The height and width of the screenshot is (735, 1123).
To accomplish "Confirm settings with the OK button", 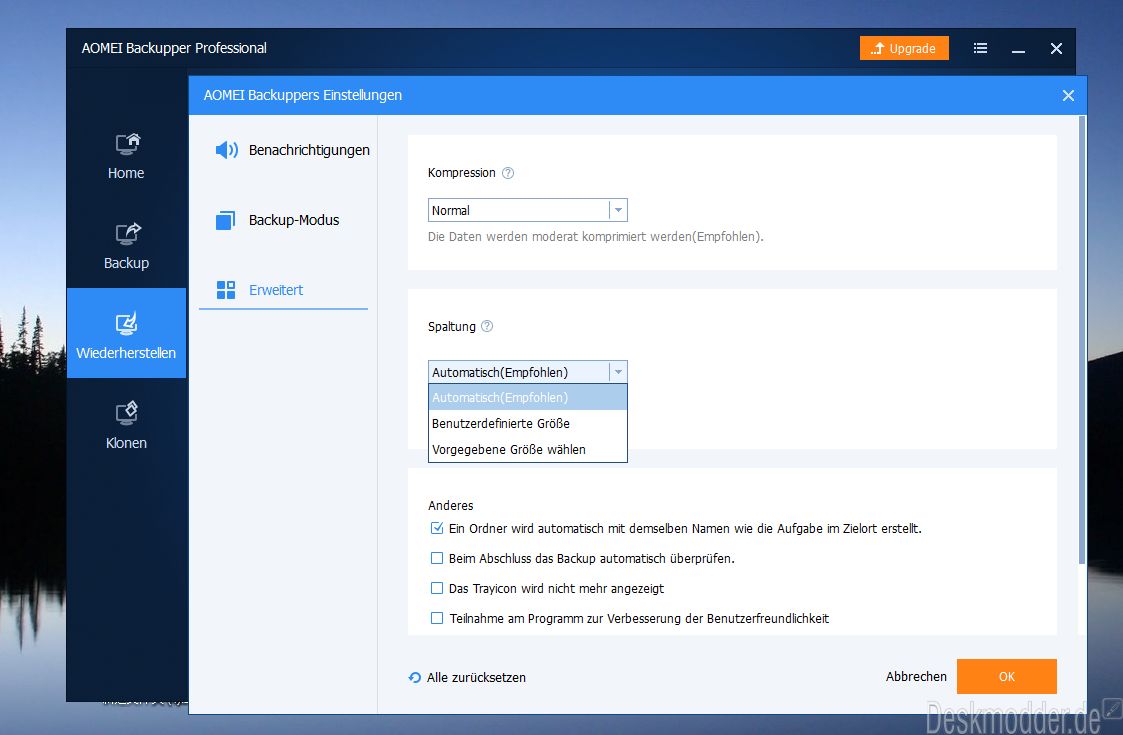I will tap(1006, 676).
